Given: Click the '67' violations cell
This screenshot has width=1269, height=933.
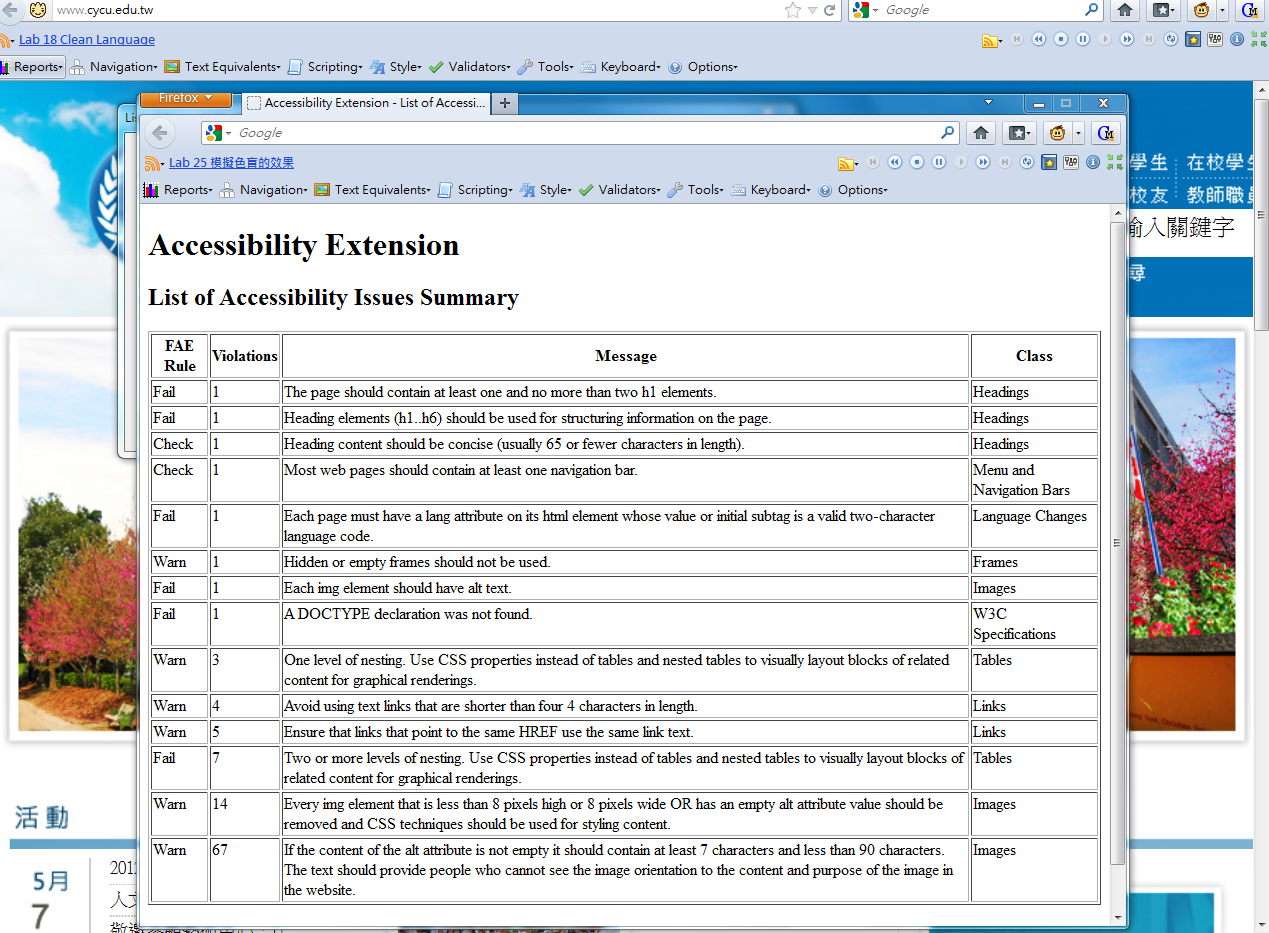Looking at the screenshot, I should 245,870.
